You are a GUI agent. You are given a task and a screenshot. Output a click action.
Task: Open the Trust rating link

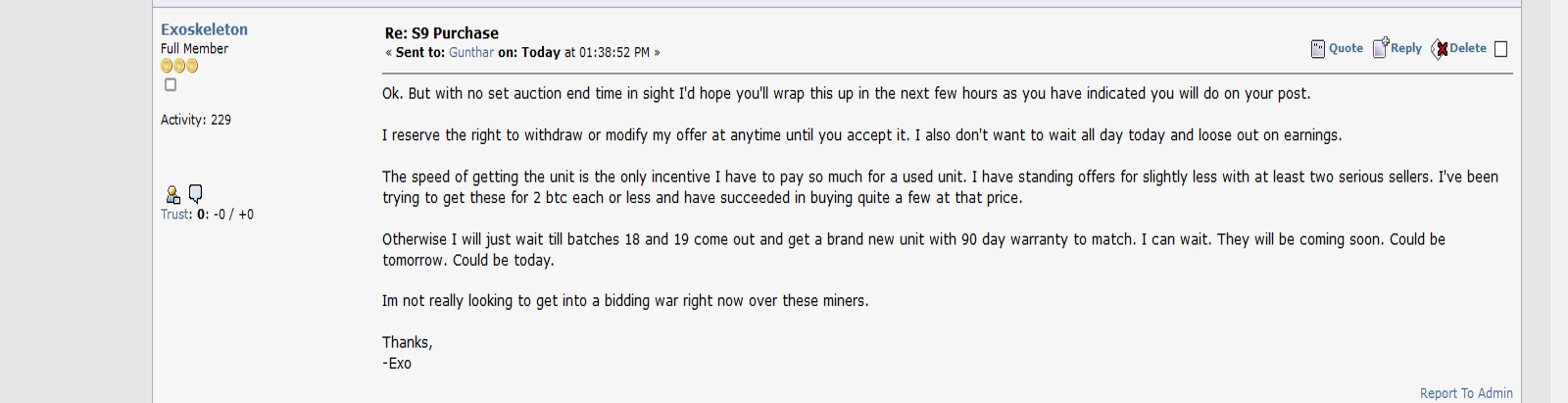click(207, 215)
